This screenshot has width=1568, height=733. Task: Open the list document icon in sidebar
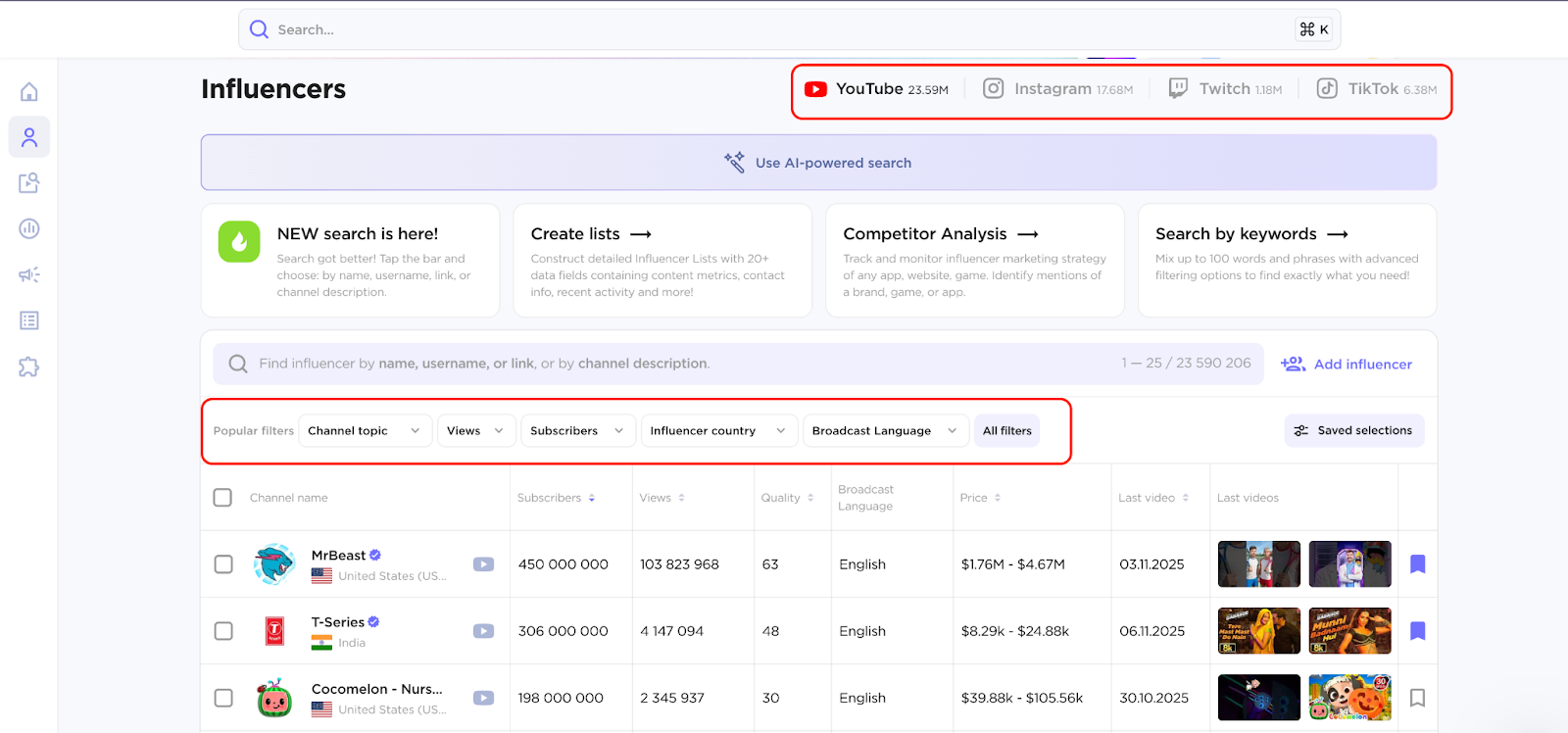point(29,320)
